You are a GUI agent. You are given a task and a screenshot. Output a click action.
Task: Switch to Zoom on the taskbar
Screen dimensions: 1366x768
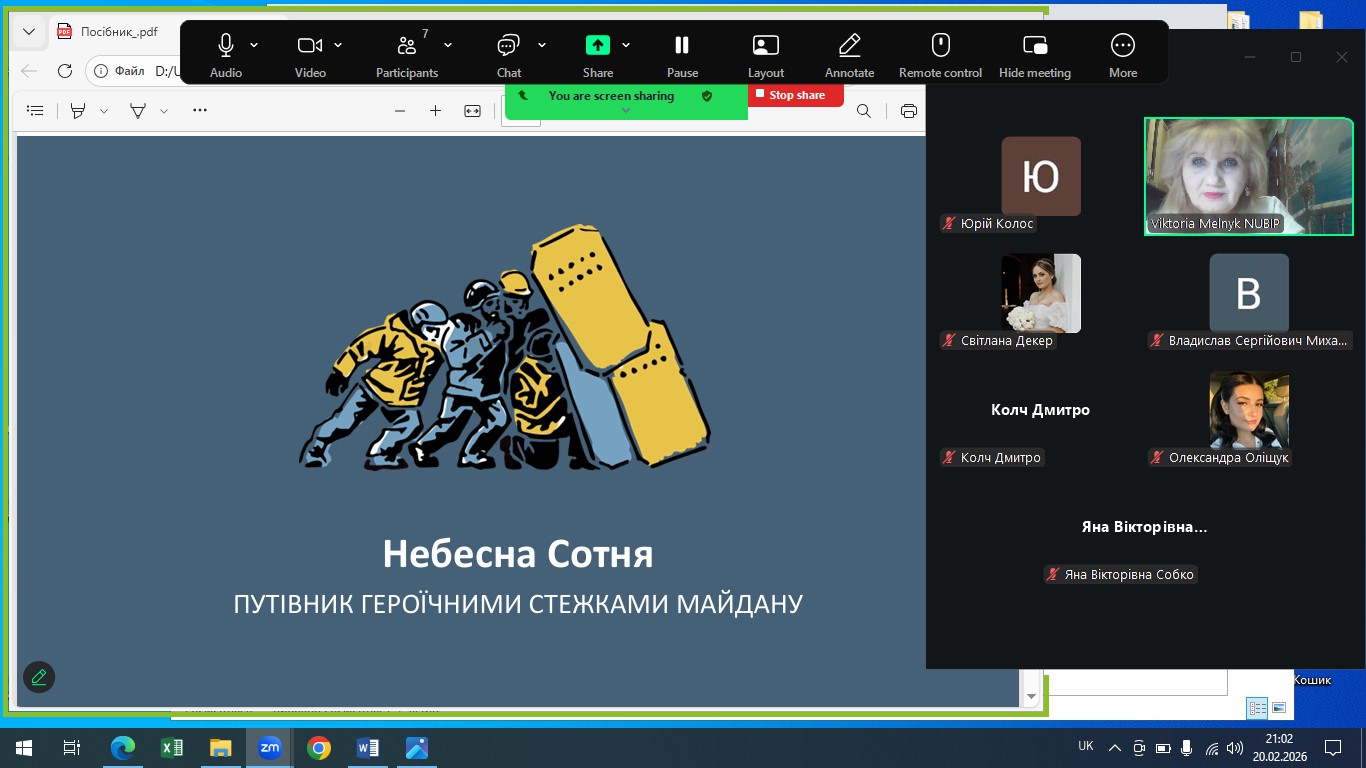click(x=270, y=748)
